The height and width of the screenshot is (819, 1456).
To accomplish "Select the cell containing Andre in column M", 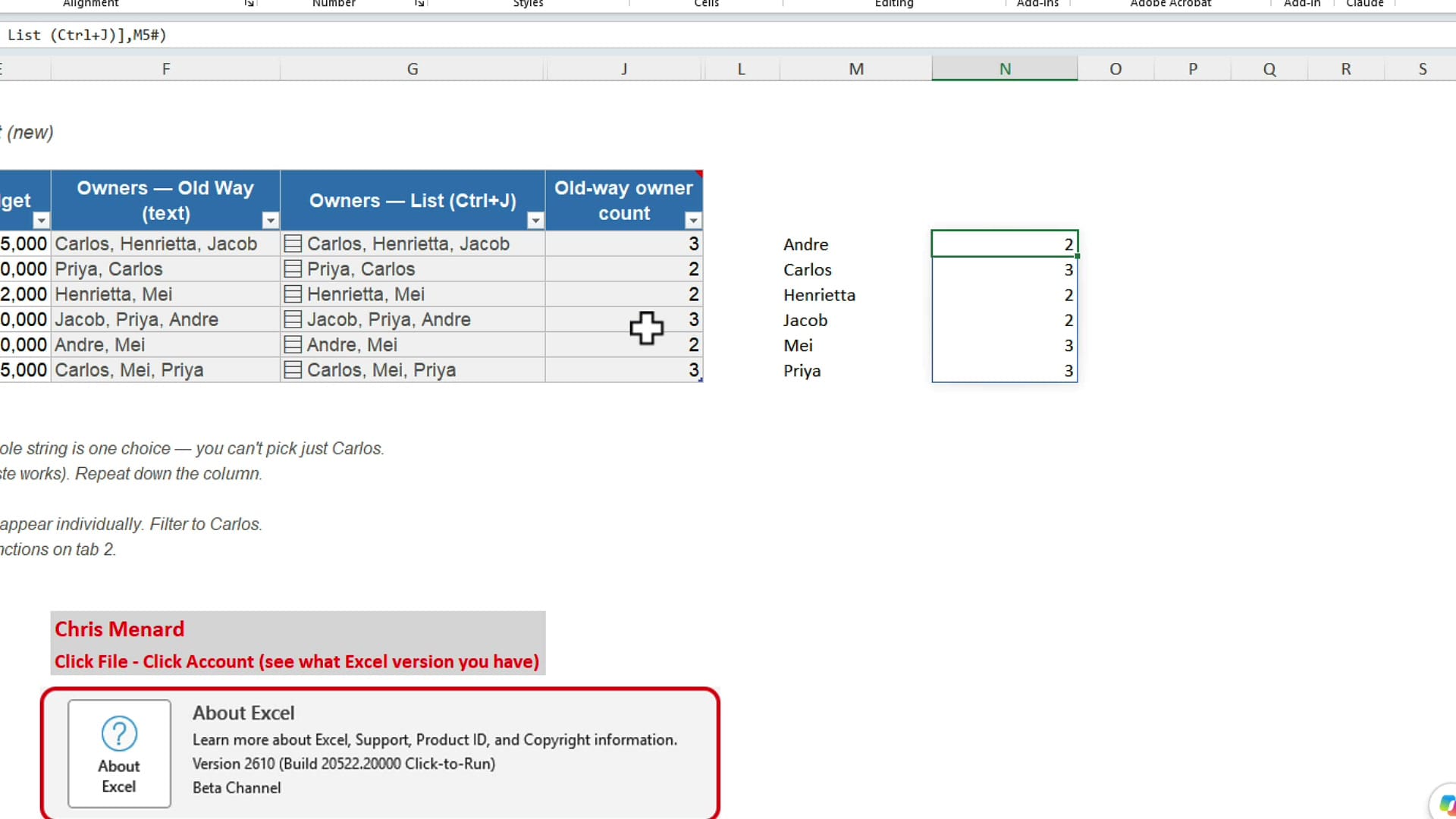I will pyautogui.click(x=856, y=244).
